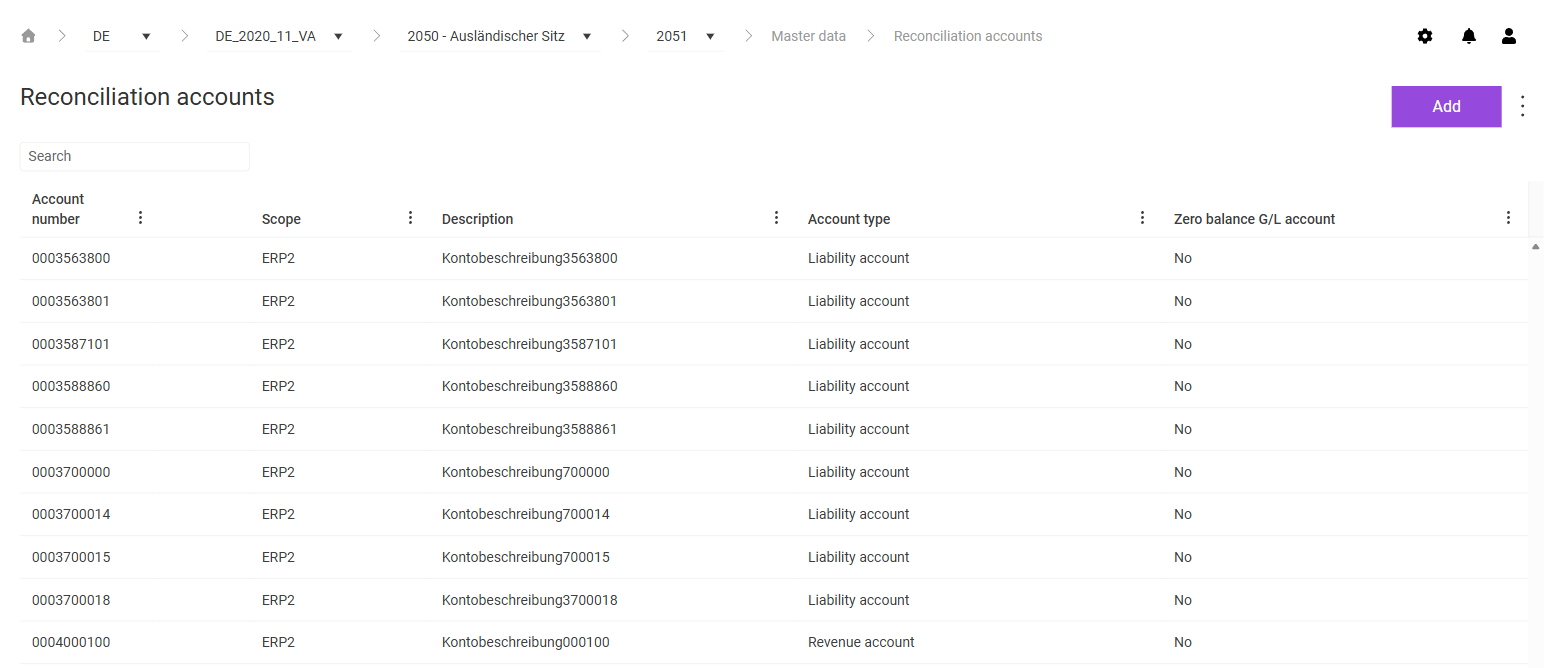This screenshot has width=1564, height=668.
Task: Click No value in row 0003563800
Action: (1183, 258)
